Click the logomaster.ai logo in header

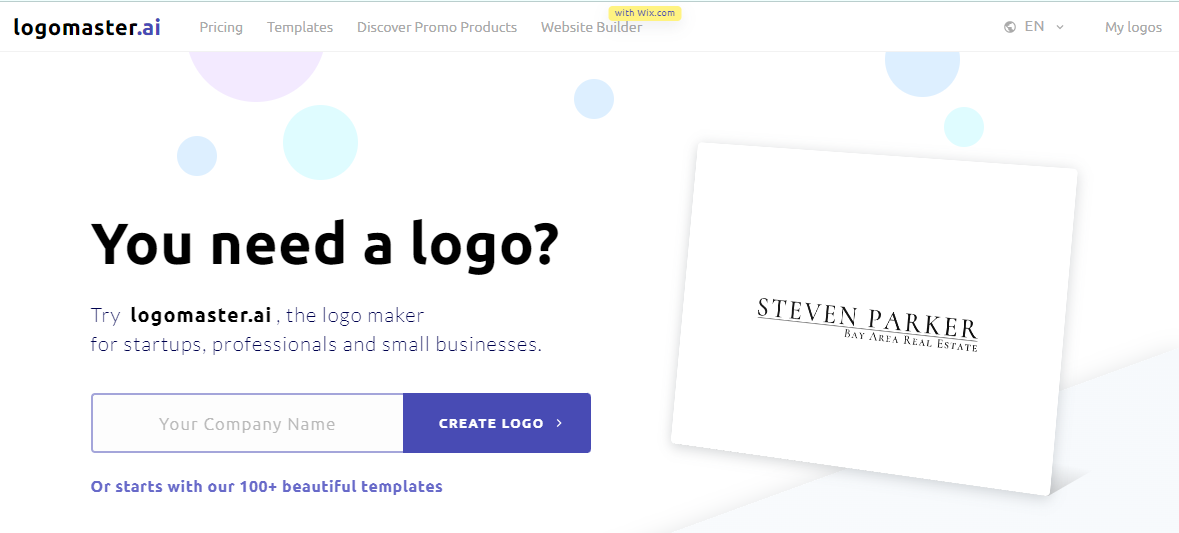(x=87, y=27)
